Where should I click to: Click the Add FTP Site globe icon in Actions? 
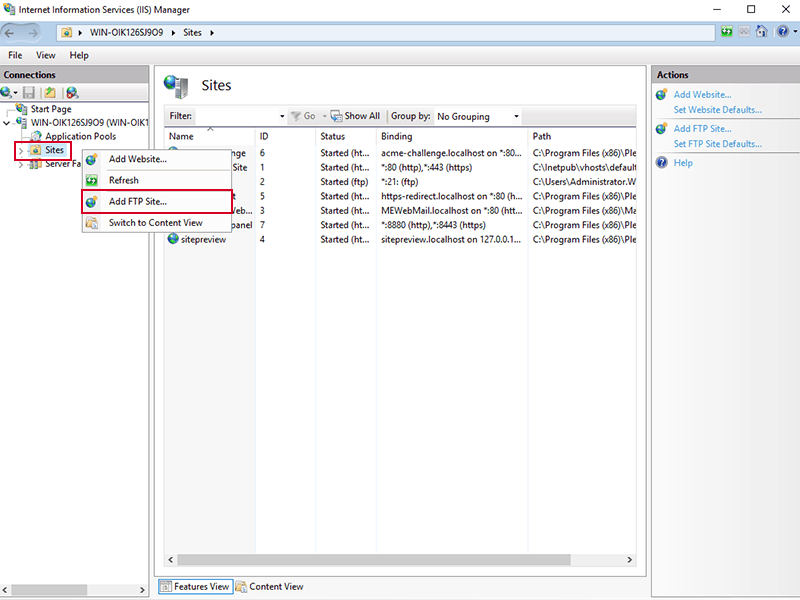click(x=662, y=129)
